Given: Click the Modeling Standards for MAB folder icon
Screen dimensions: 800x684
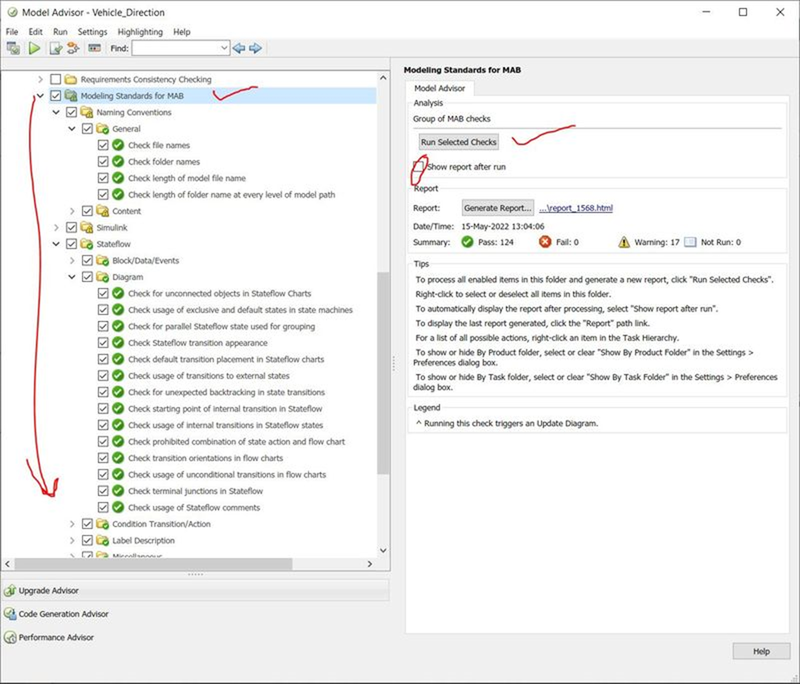Looking at the screenshot, I should click(x=71, y=96).
